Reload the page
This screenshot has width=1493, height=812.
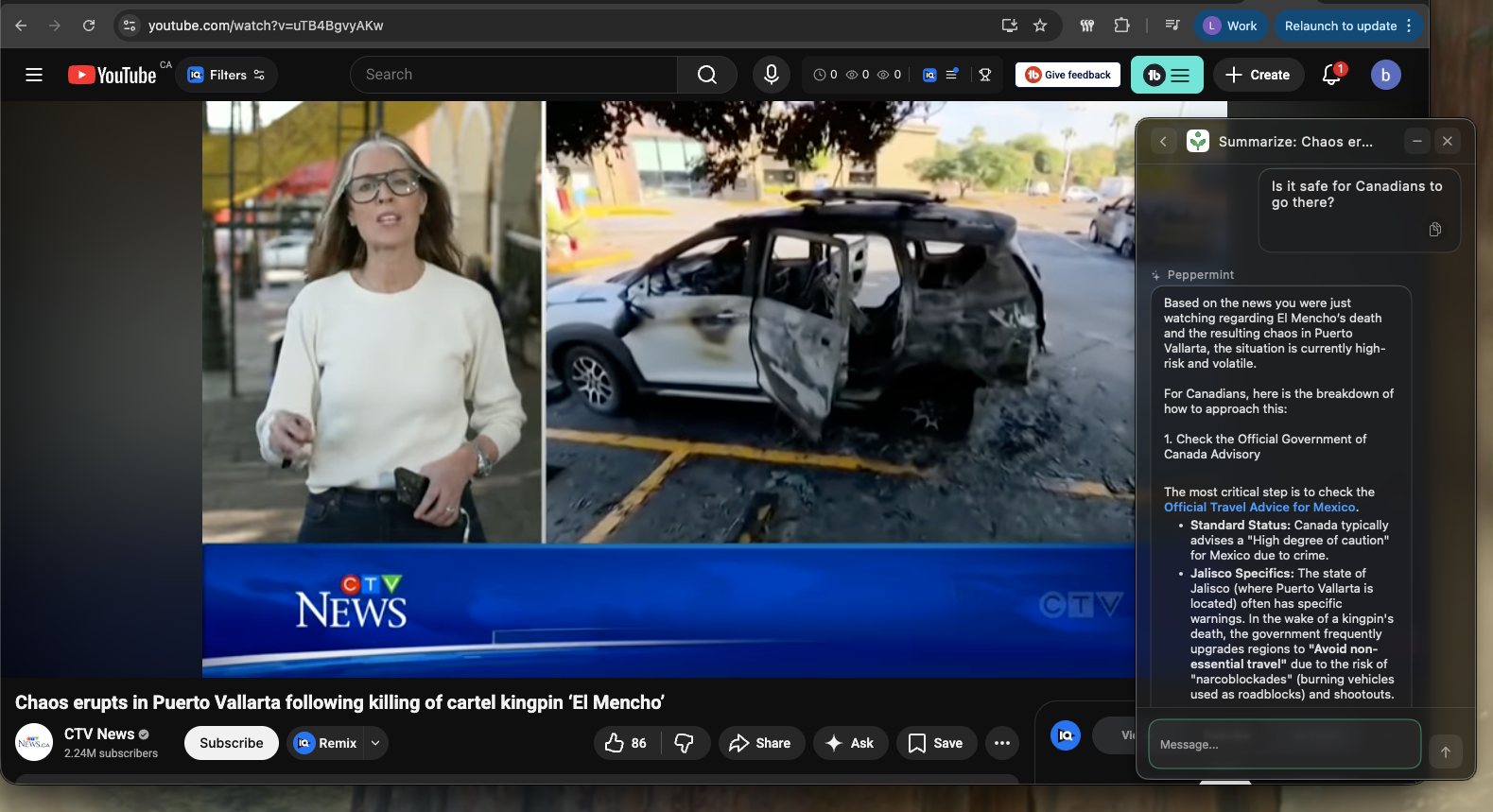point(89,26)
